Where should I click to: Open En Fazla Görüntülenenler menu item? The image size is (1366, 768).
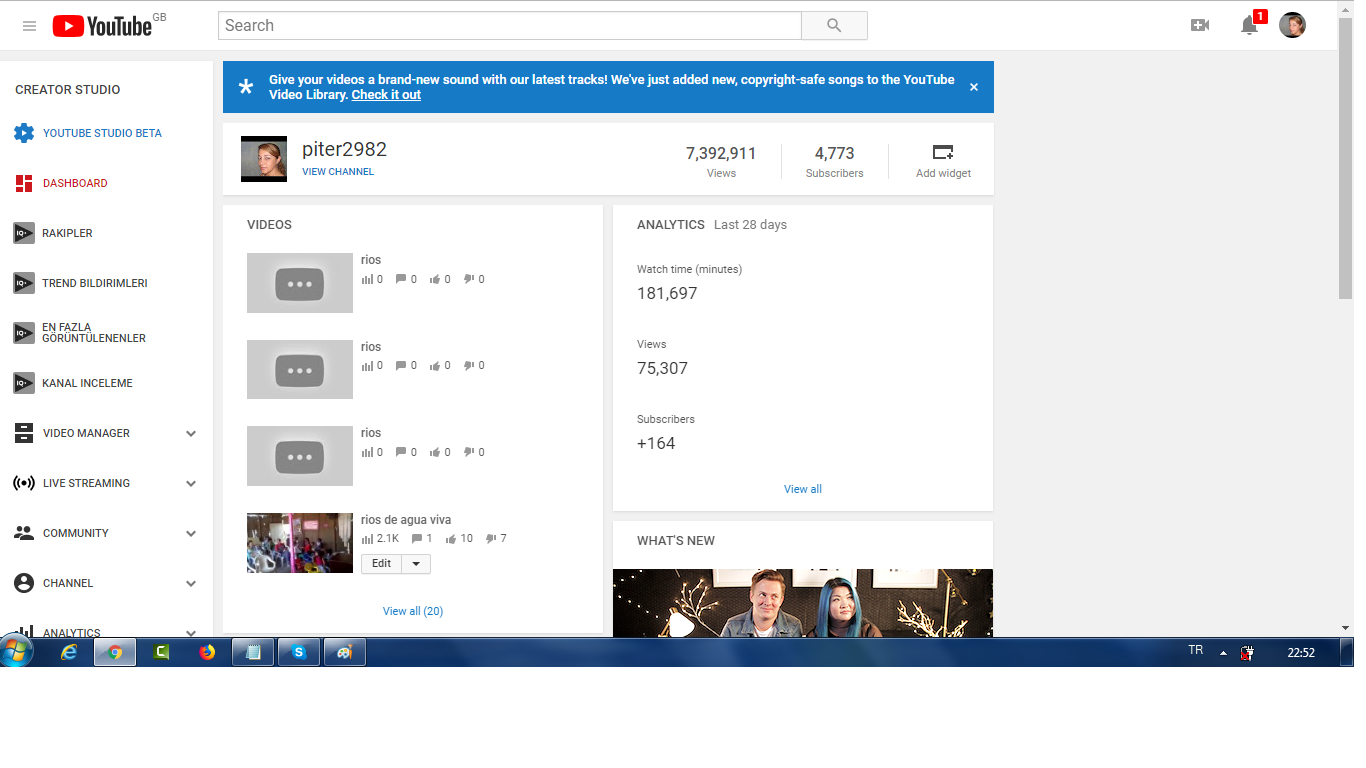pyautogui.click(x=94, y=333)
